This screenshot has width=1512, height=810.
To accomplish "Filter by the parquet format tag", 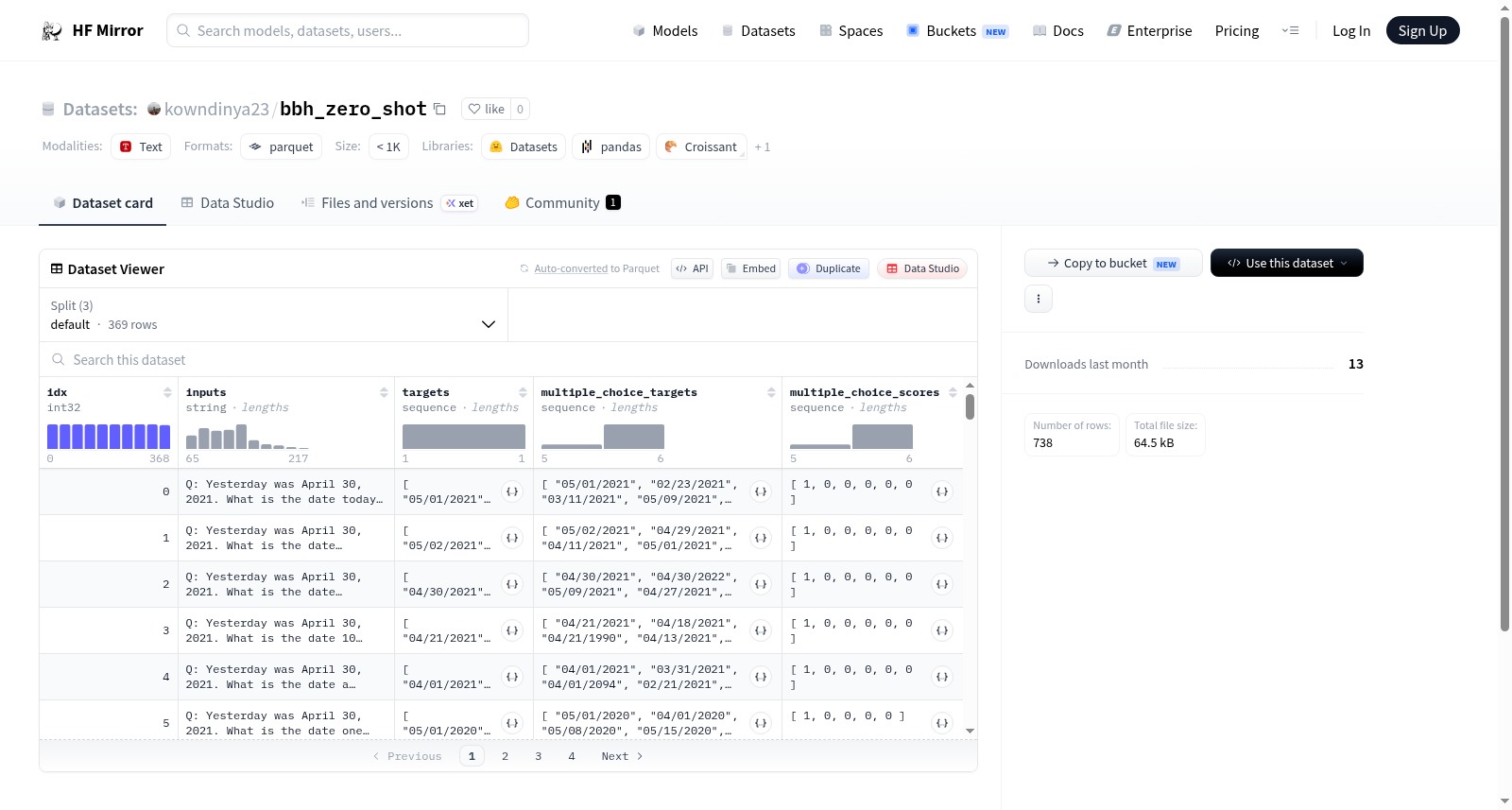I will pyautogui.click(x=282, y=147).
